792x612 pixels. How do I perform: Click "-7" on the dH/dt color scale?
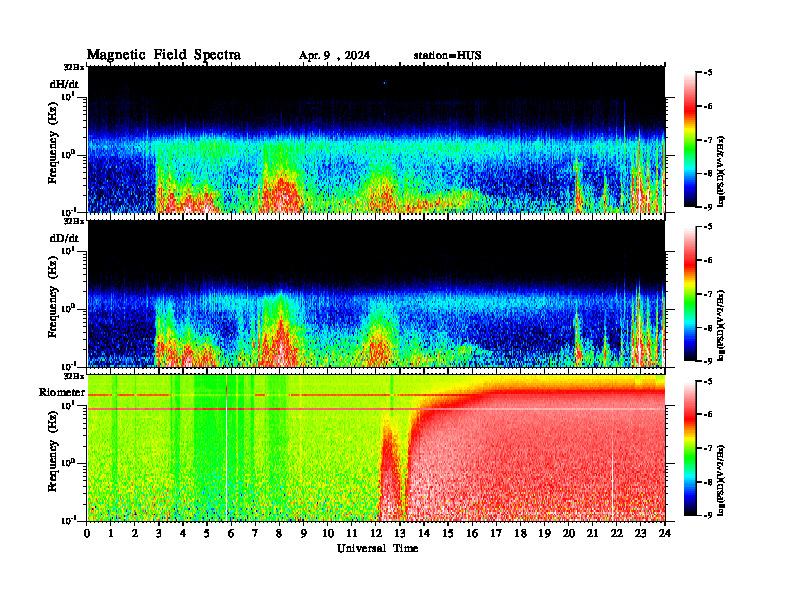(708, 140)
